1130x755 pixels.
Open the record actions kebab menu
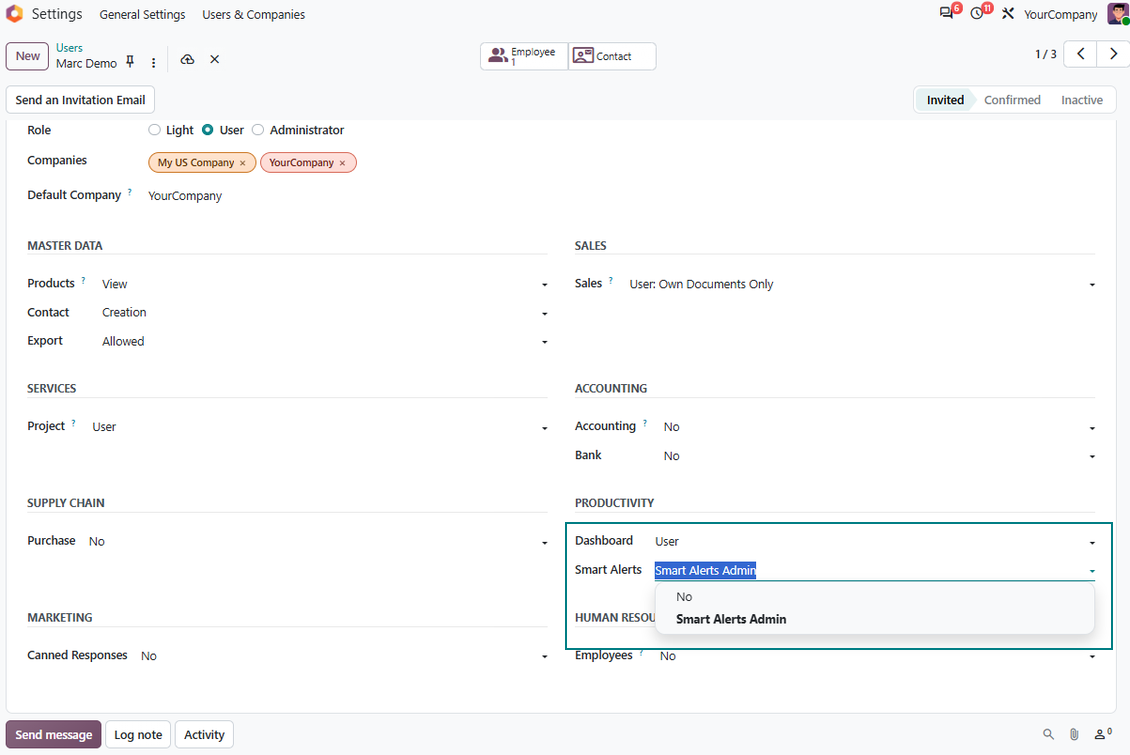(154, 63)
